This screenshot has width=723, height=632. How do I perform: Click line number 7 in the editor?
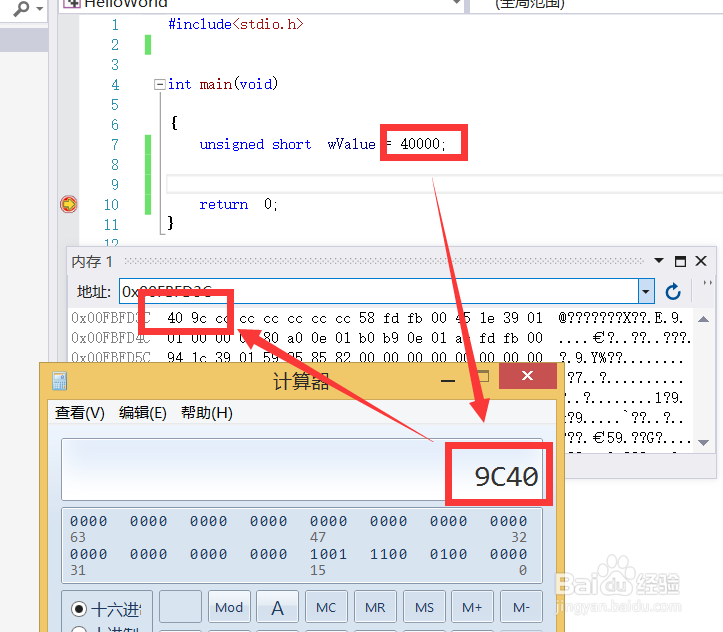click(115, 145)
